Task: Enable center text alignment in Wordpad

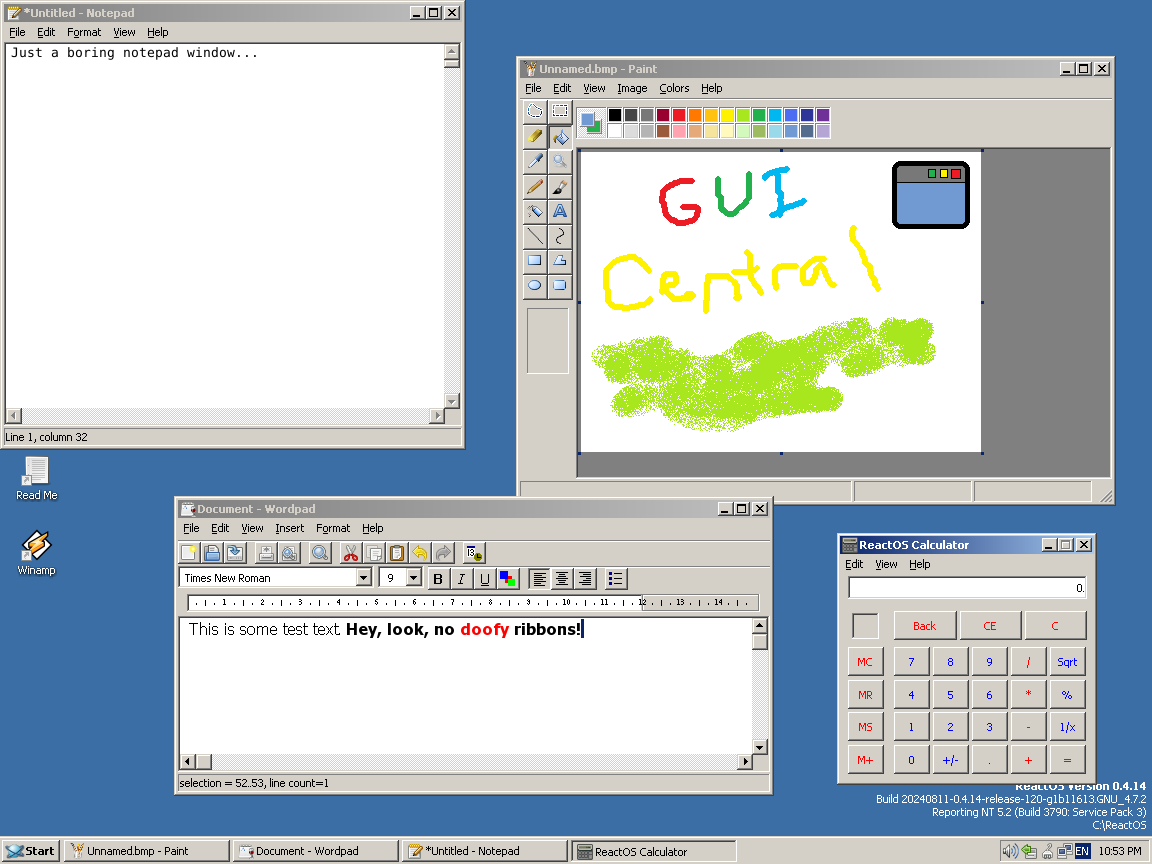Action: (562, 579)
